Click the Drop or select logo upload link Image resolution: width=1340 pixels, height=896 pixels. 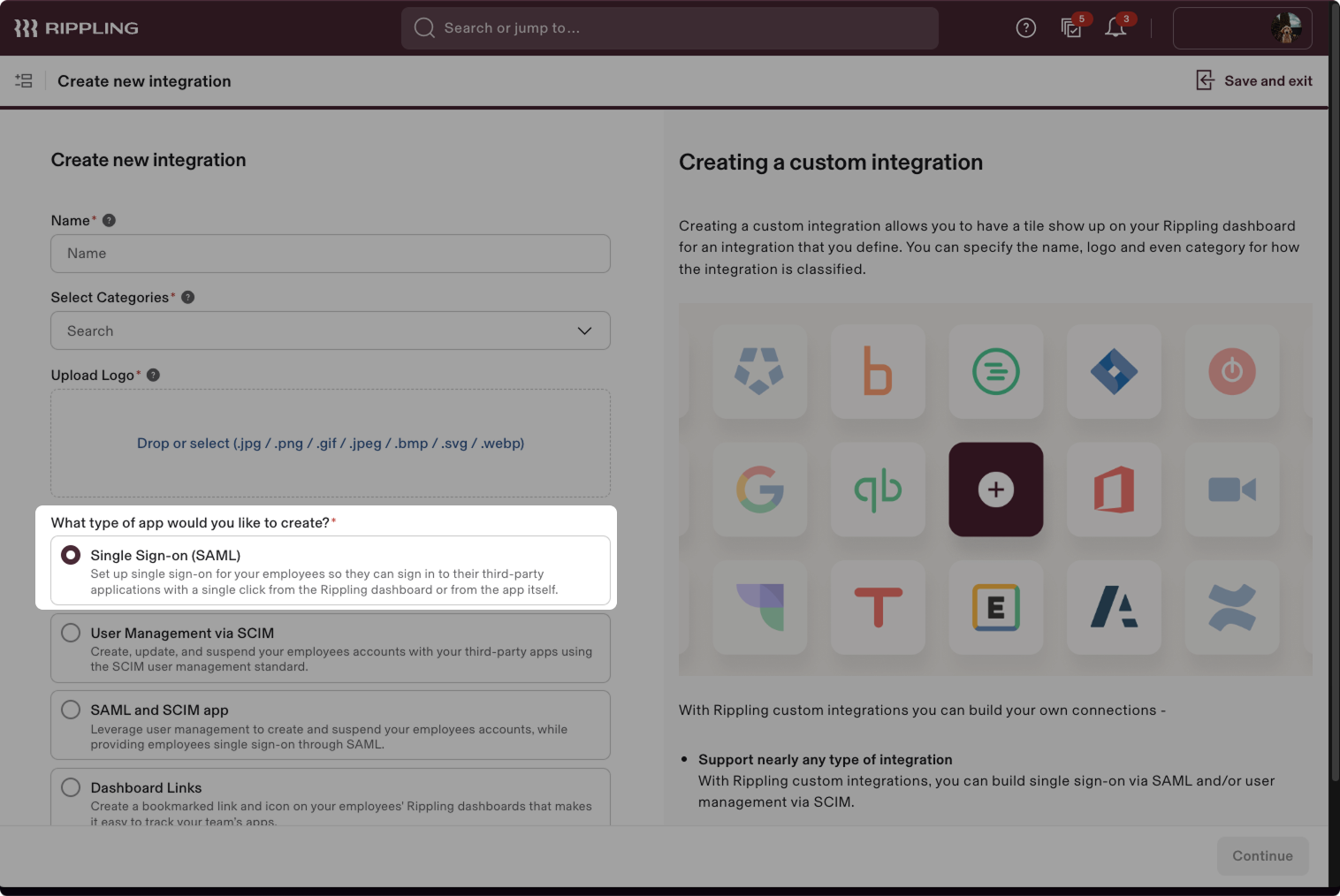330,444
